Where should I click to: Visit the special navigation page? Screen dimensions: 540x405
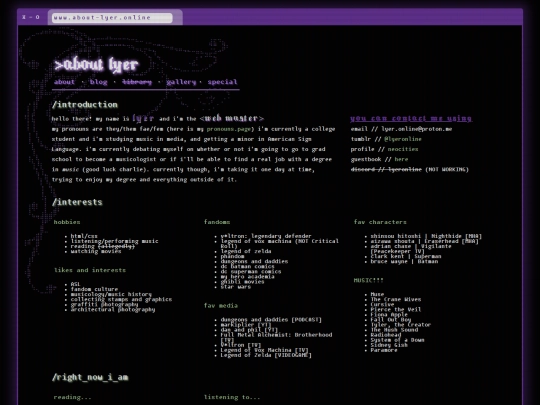(x=222, y=82)
